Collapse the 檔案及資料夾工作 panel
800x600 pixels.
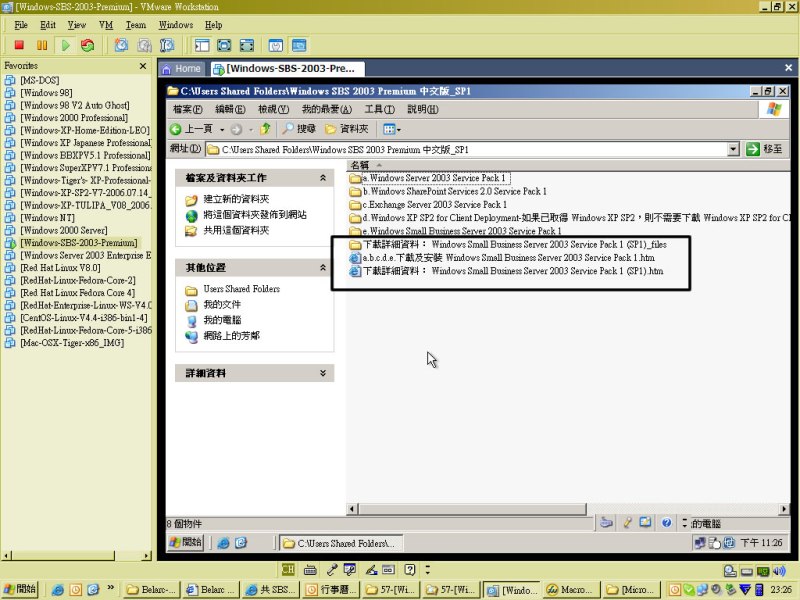coord(322,178)
